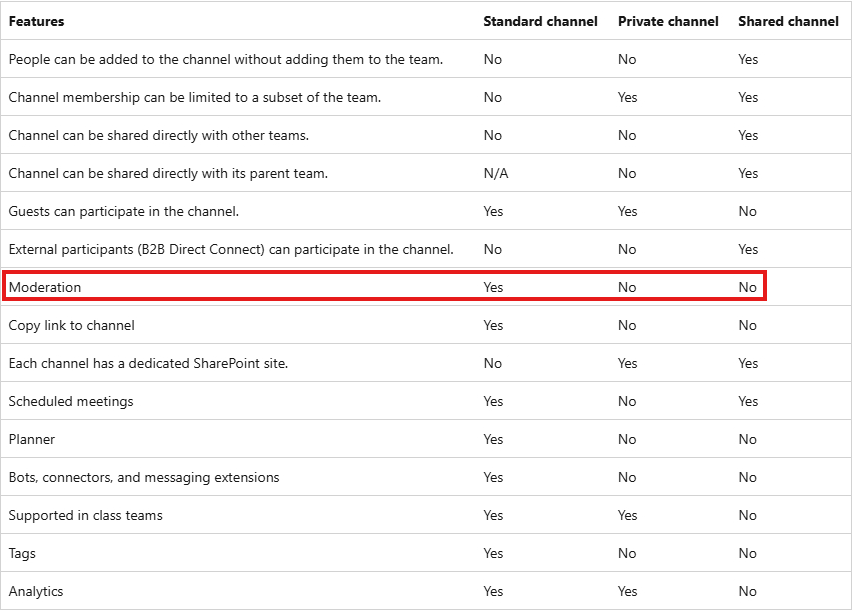Image resolution: width=854 pixels, height=610 pixels.
Task: Select Each channel has a dedicated SharePoint site
Action: click(x=148, y=363)
